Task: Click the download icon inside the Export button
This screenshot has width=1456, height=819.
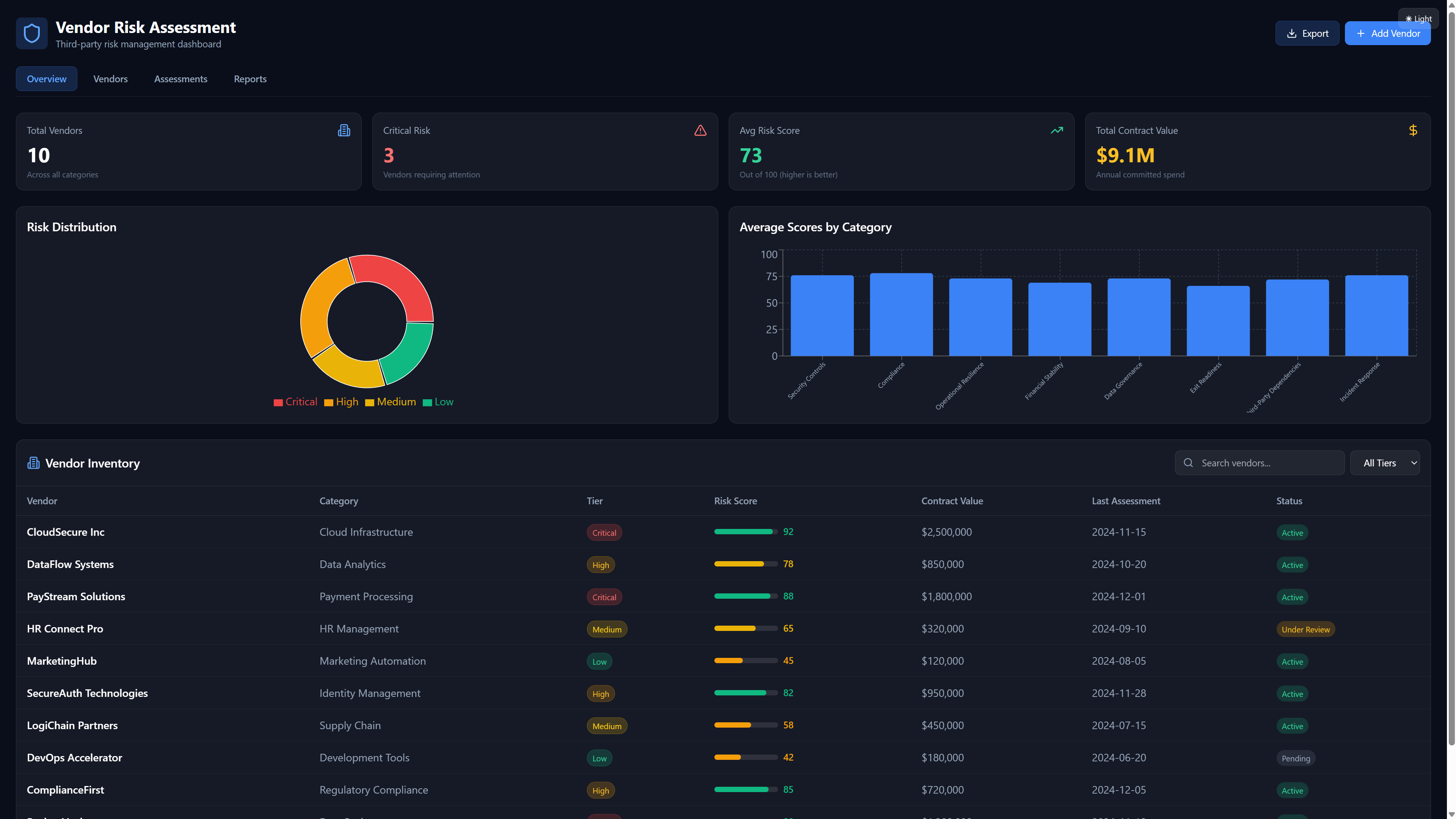Action: click(1293, 33)
